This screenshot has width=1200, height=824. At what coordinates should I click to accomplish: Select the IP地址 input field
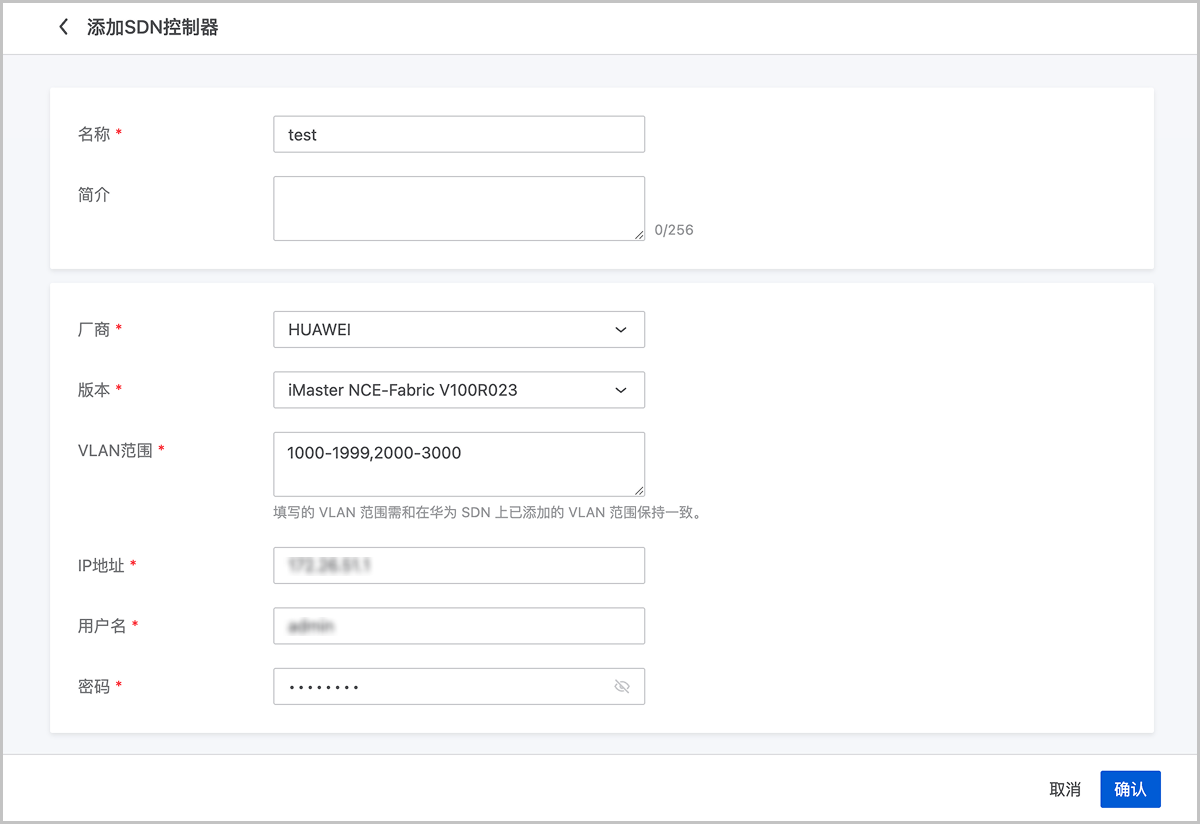(458, 565)
